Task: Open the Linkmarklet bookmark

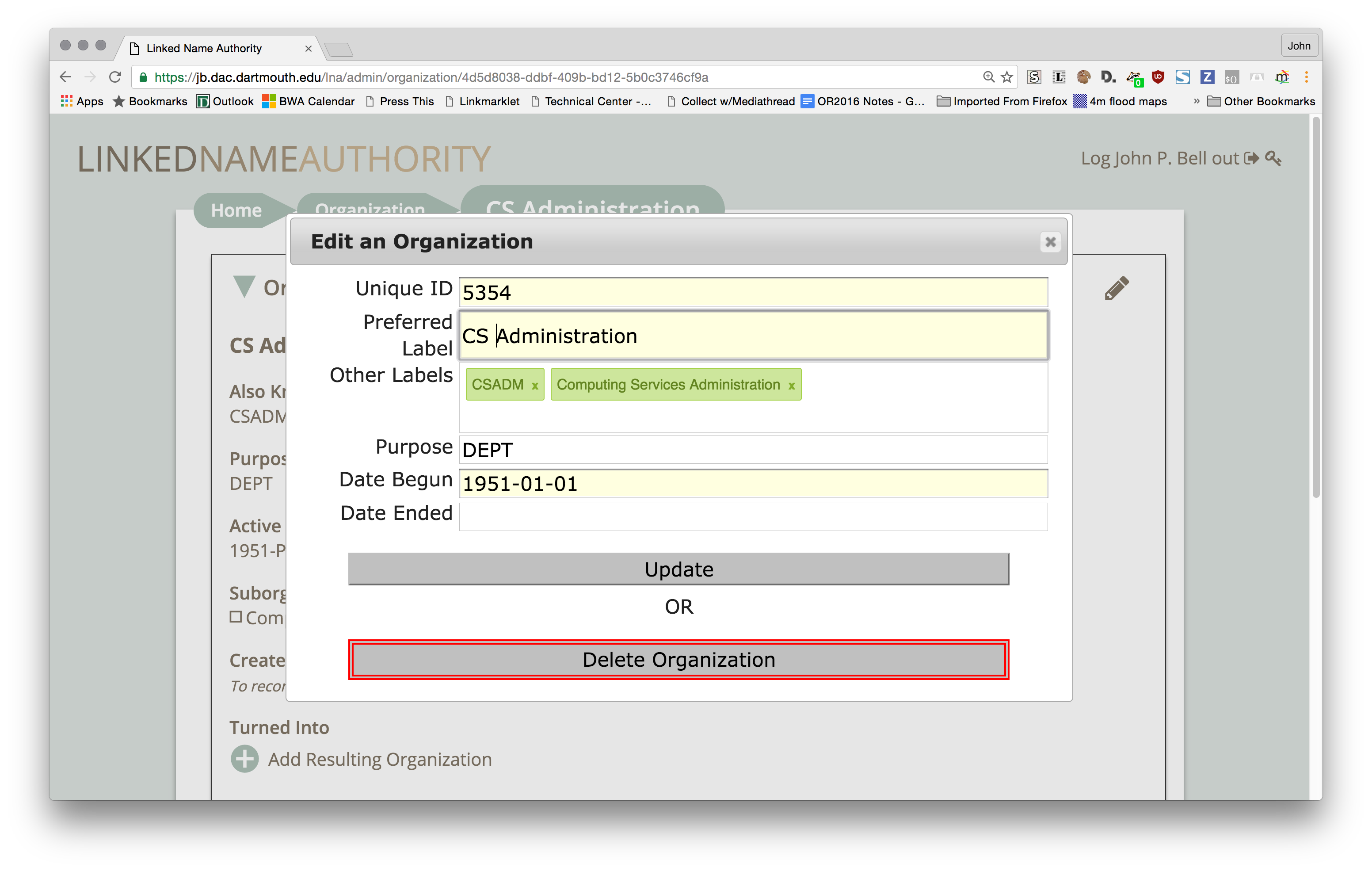Action: (483, 101)
